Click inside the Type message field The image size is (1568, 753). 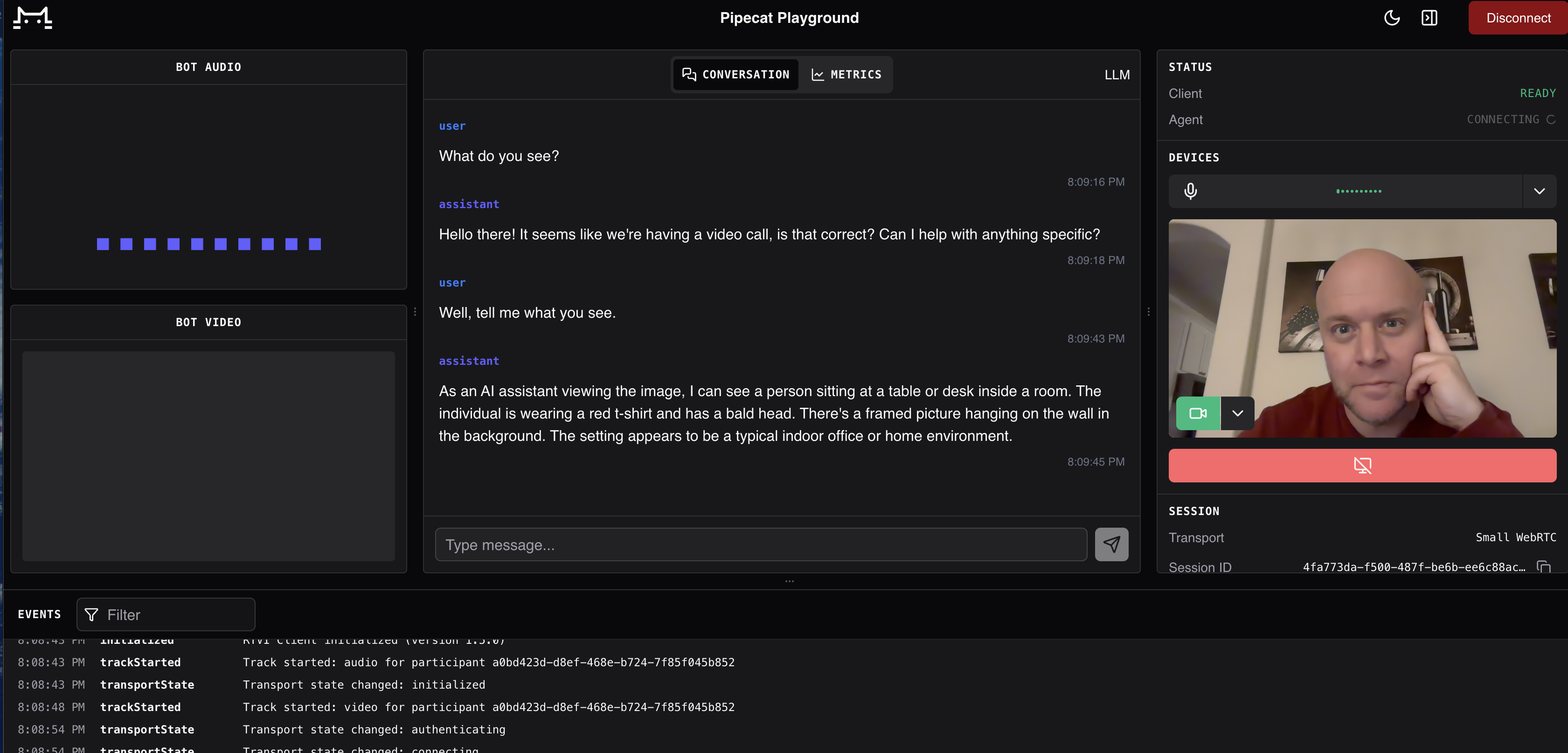pyautogui.click(x=761, y=544)
